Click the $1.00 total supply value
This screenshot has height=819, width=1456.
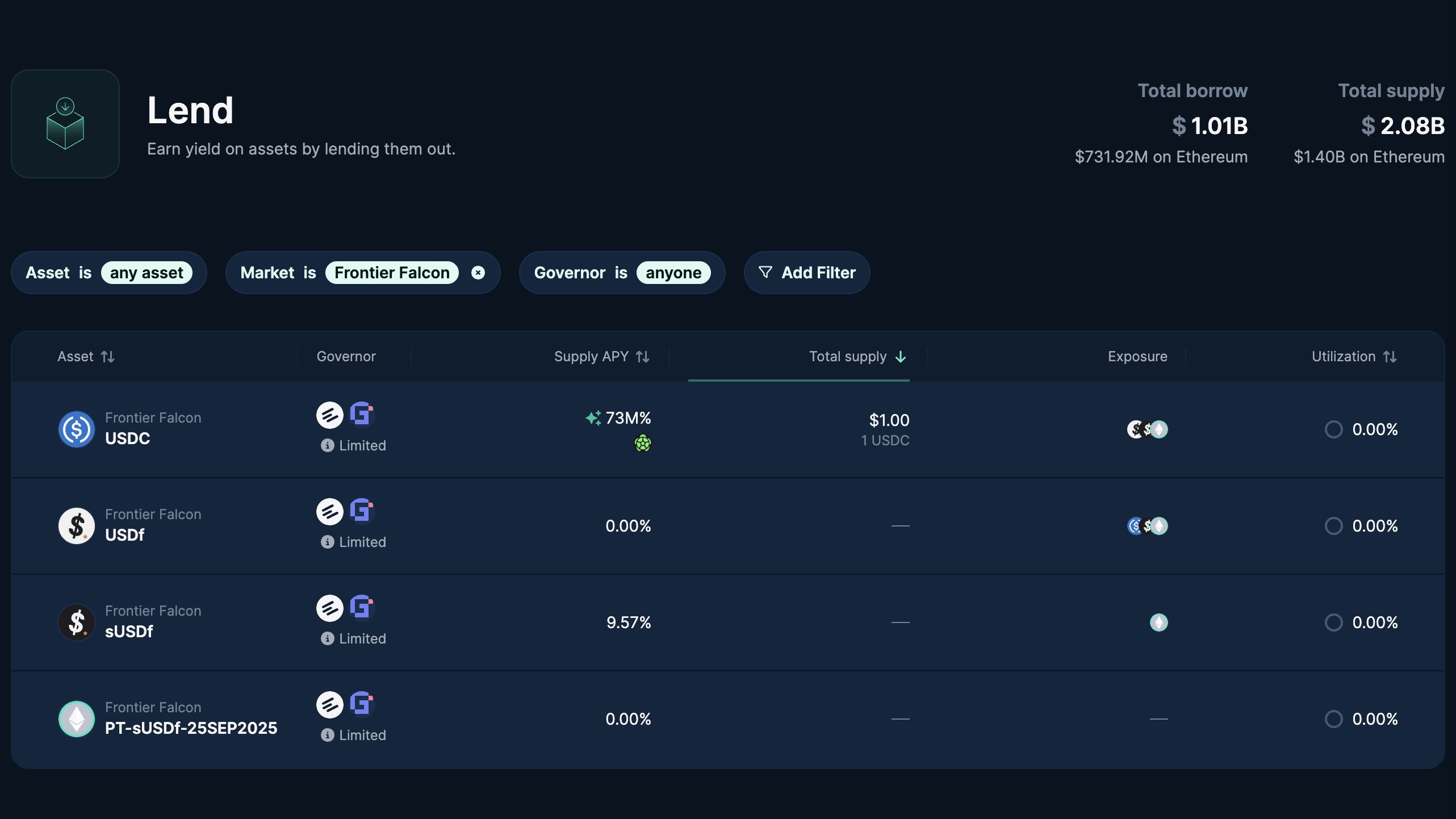click(889, 420)
